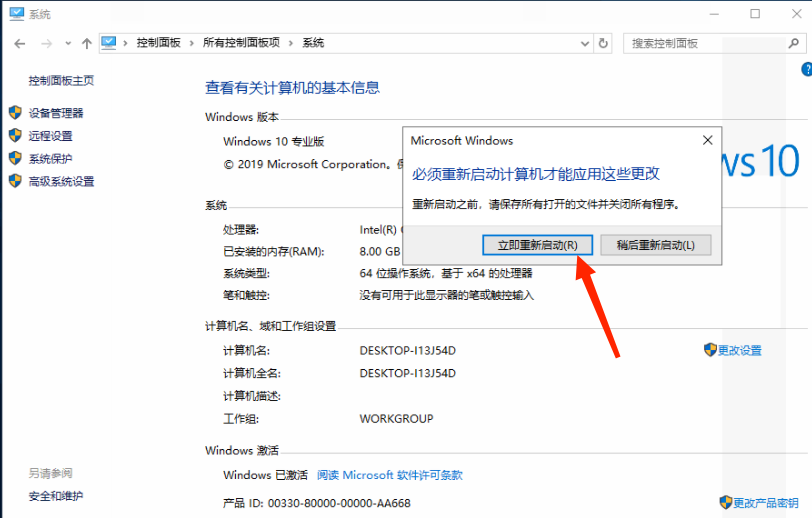Open 阅读 Microsoft 软件许可条款 link

389,475
